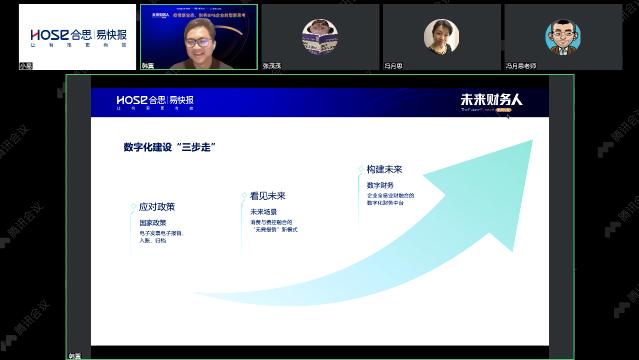Click the 构建未来 heading on slide
Screen dimensions: 639x360
tap(384, 169)
